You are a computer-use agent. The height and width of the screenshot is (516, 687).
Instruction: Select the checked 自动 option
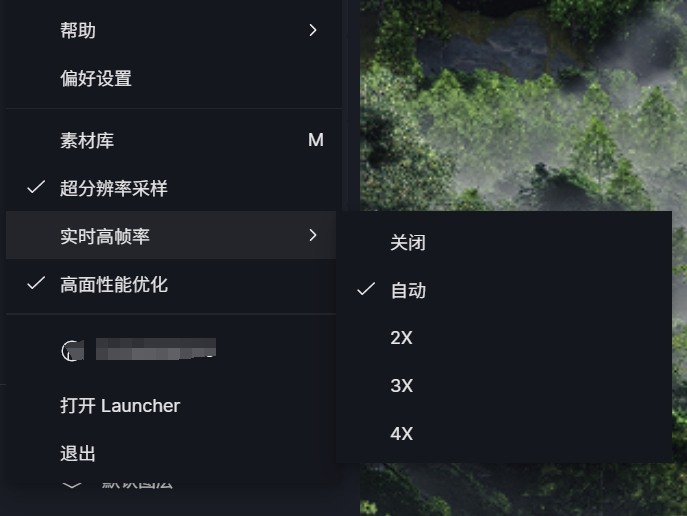pos(504,290)
